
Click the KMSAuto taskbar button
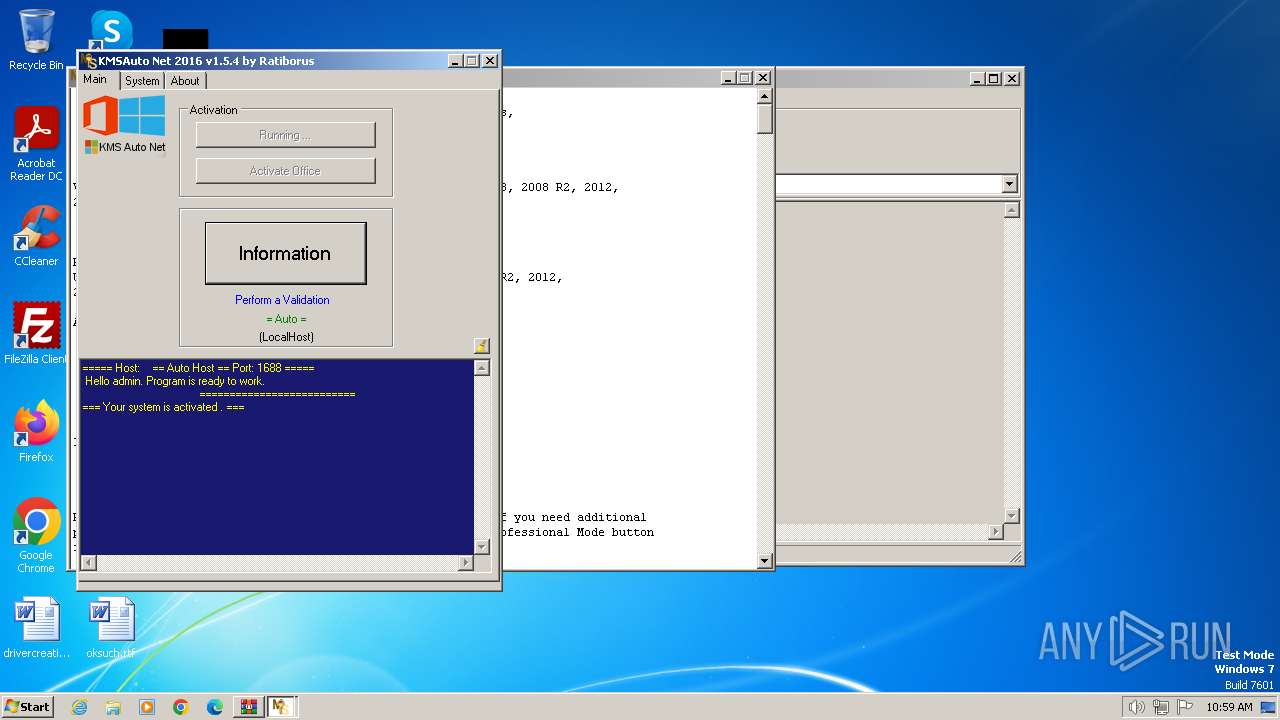pyautogui.click(x=281, y=707)
